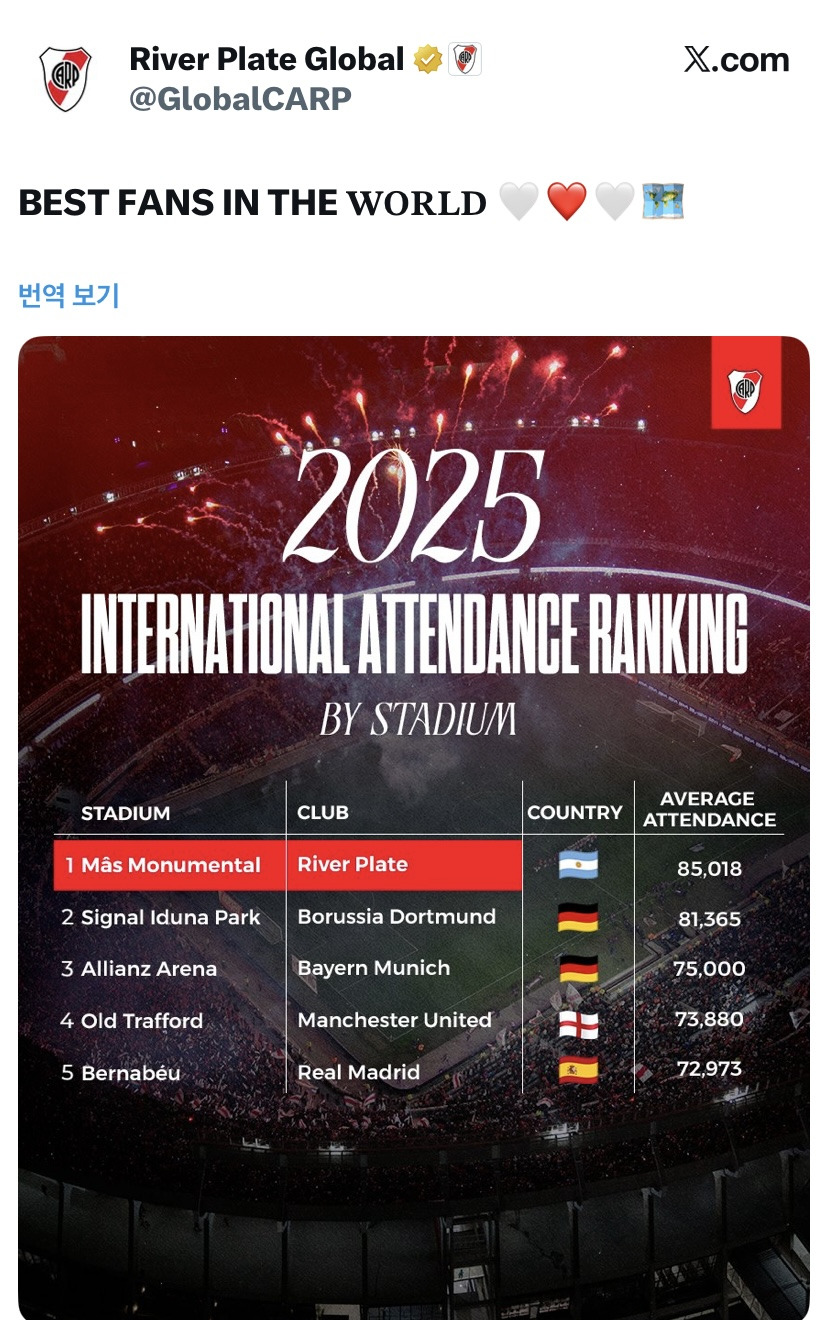
Task: Tap the England flag beside Manchester United
Action: (x=578, y=1022)
